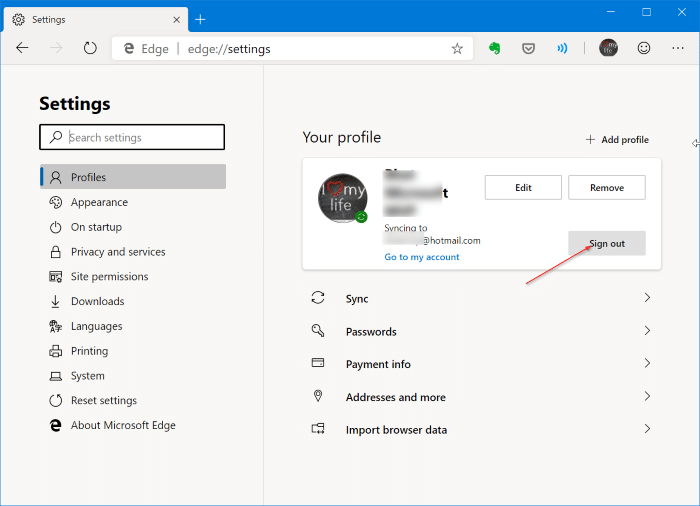Click the green sync badge on the avatar
700x506 pixels.
pyautogui.click(x=361, y=217)
